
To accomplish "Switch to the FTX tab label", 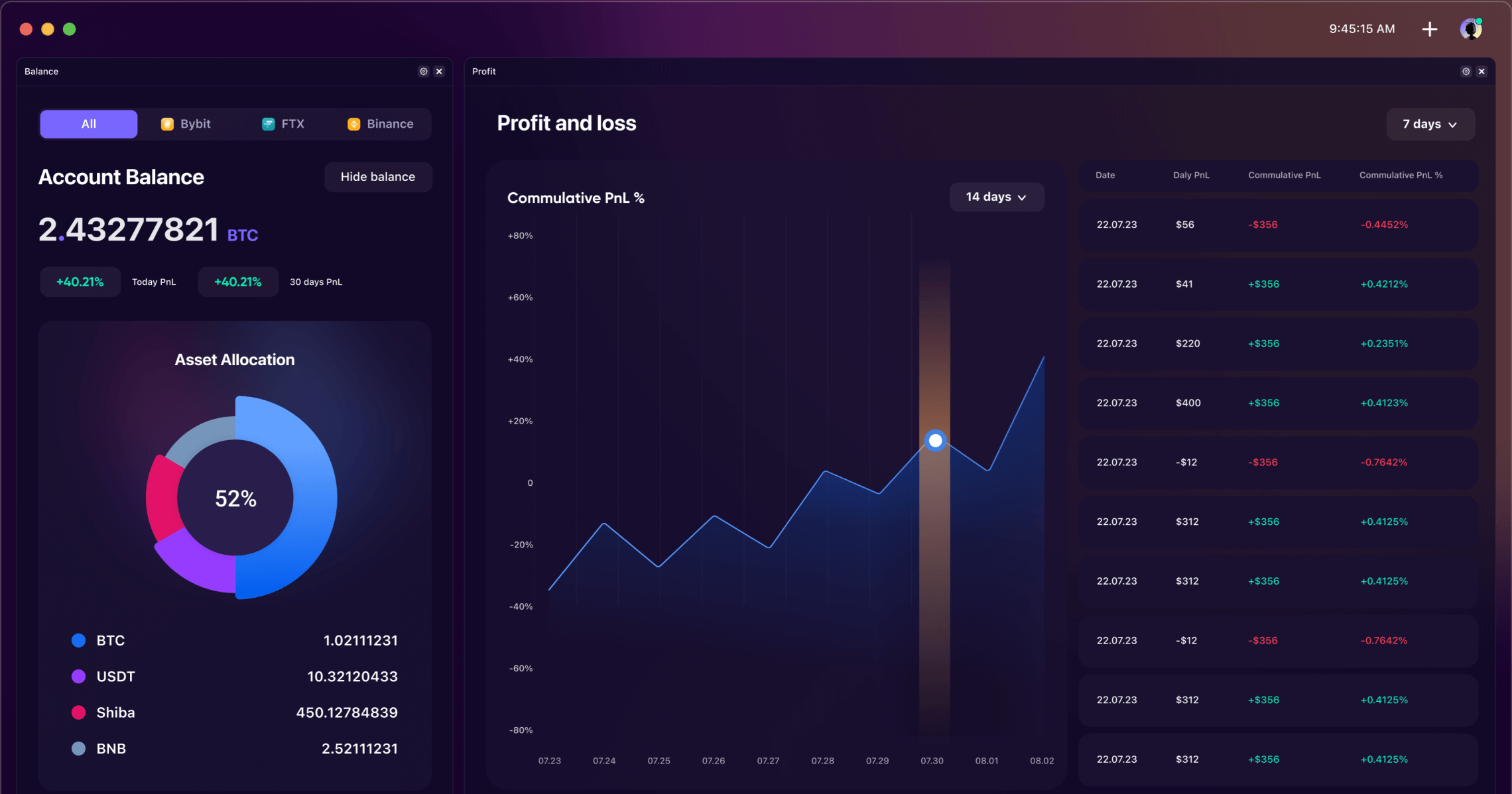I will (x=293, y=124).
